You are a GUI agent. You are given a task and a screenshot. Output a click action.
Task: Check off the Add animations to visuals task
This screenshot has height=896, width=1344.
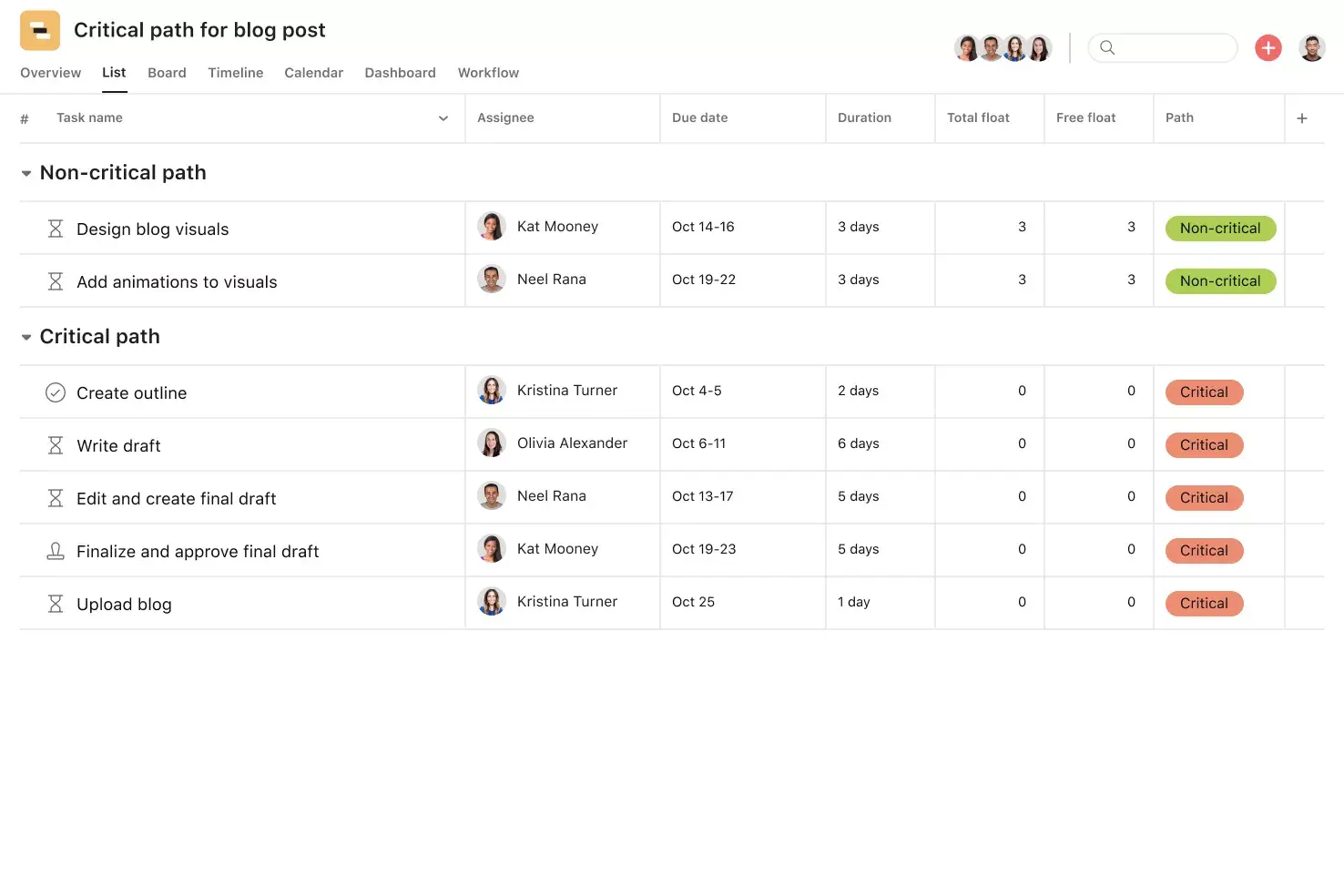pyautogui.click(x=56, y=281)
